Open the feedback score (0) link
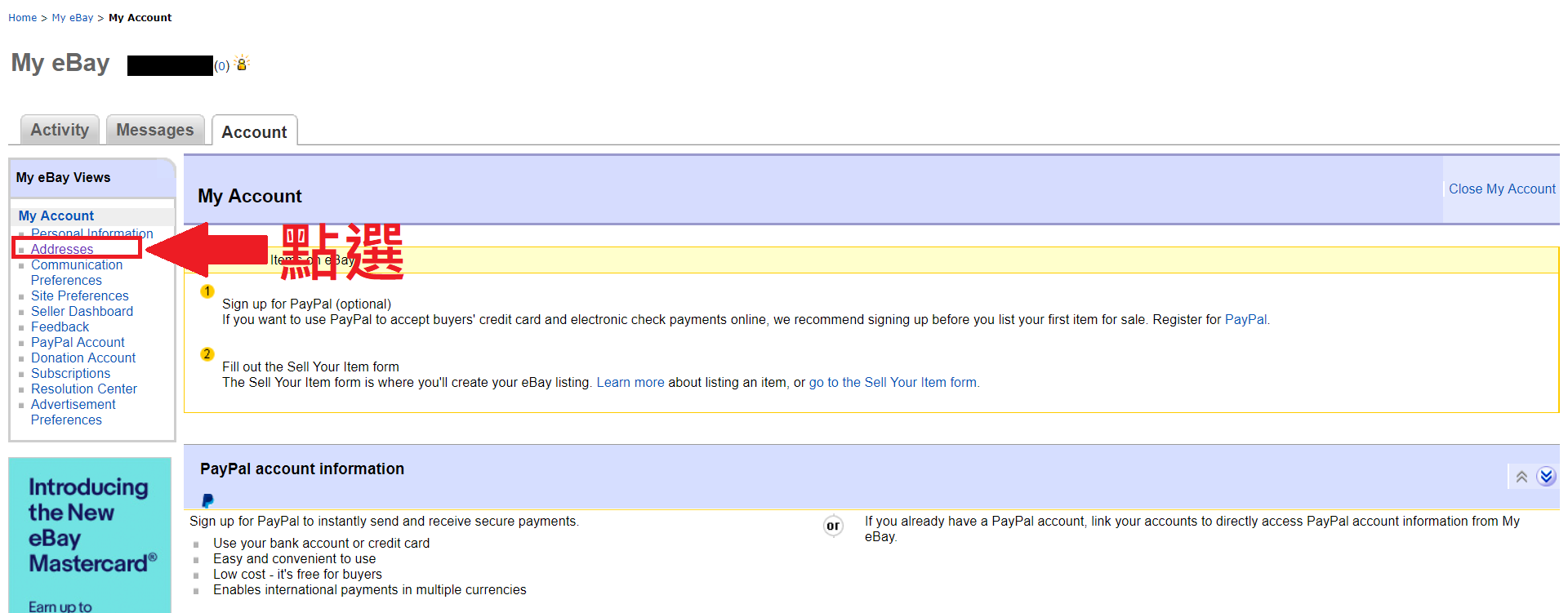 (x=221, y=66)
